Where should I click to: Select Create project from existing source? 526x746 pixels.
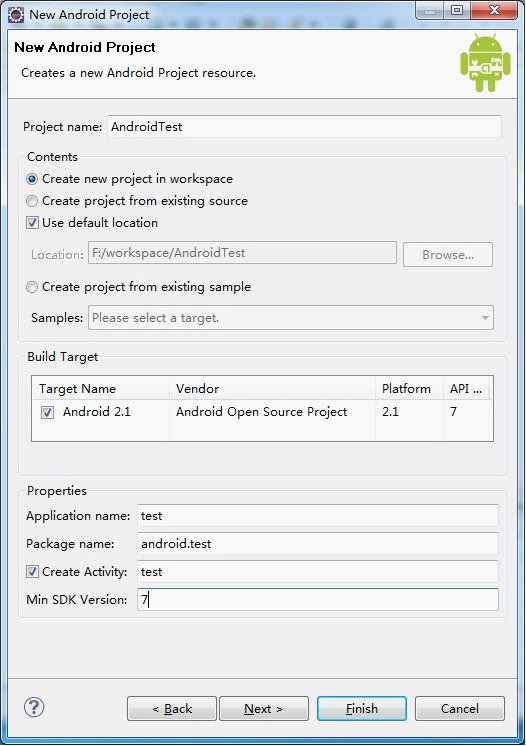coord(32,201)
